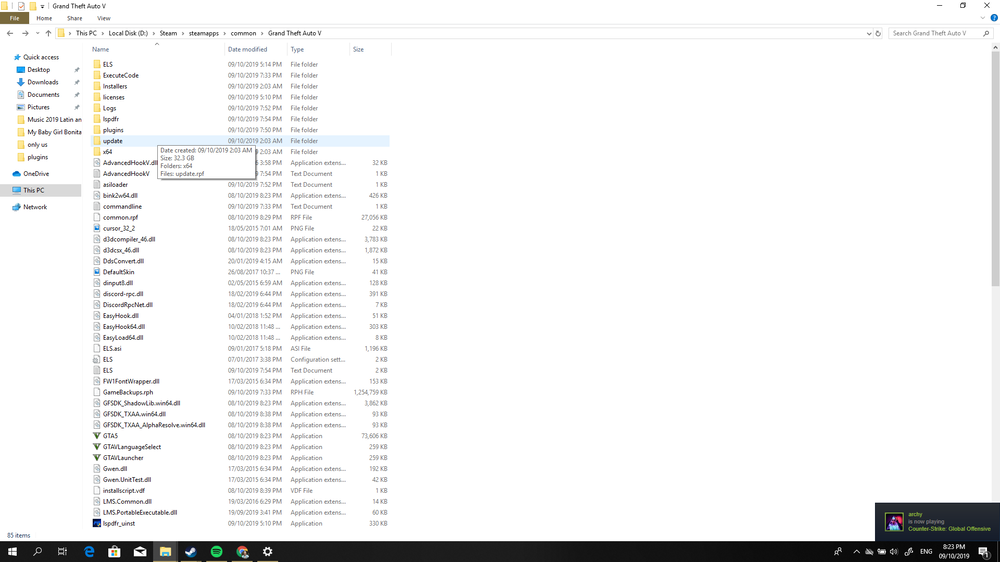The image size is (1000, 562).
Task: Expand the address bar history dropdown
Action: 869,33
